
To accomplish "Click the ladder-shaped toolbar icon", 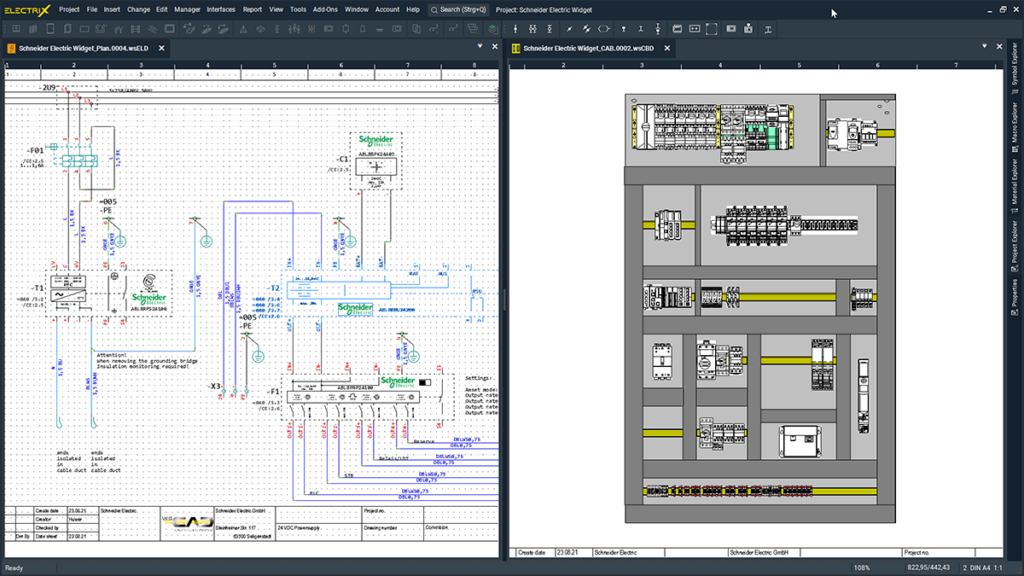I will (x=135, y=29).
